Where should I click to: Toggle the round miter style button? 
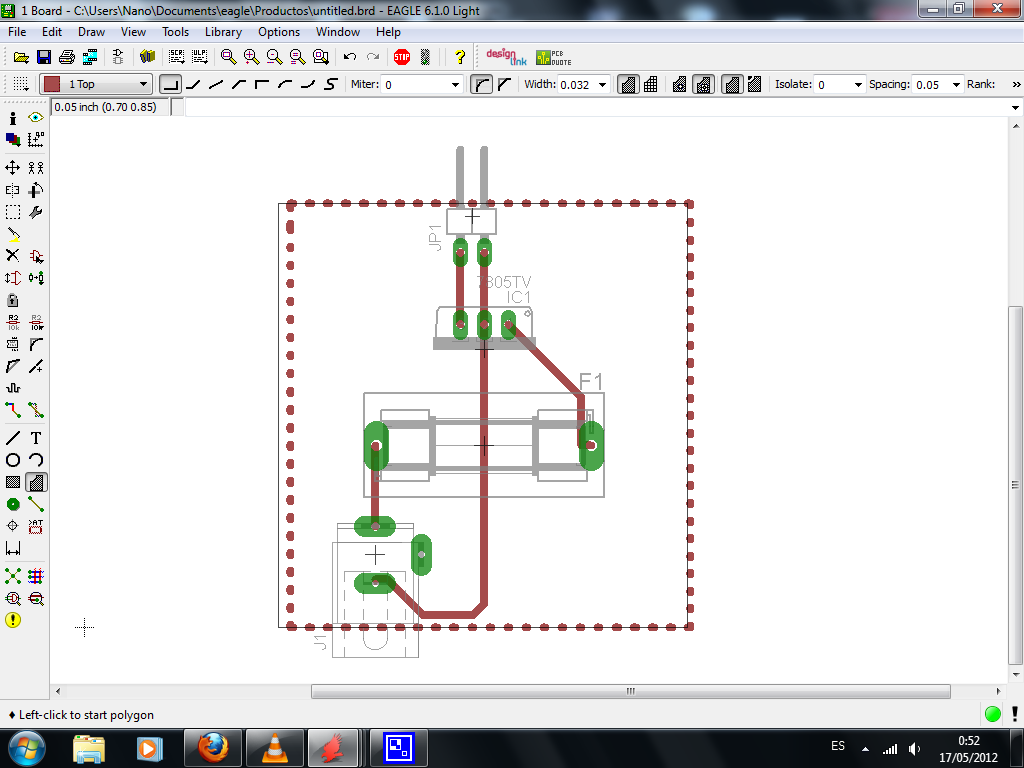[x=481, y=84]
